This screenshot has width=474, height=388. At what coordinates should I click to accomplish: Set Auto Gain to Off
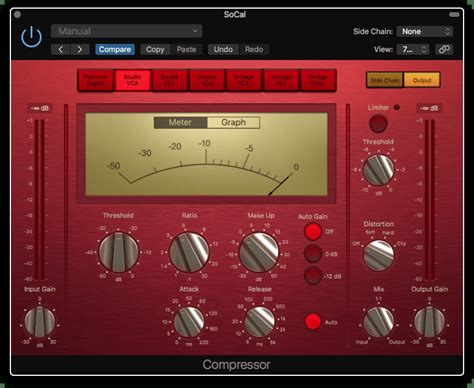[313, 231]
